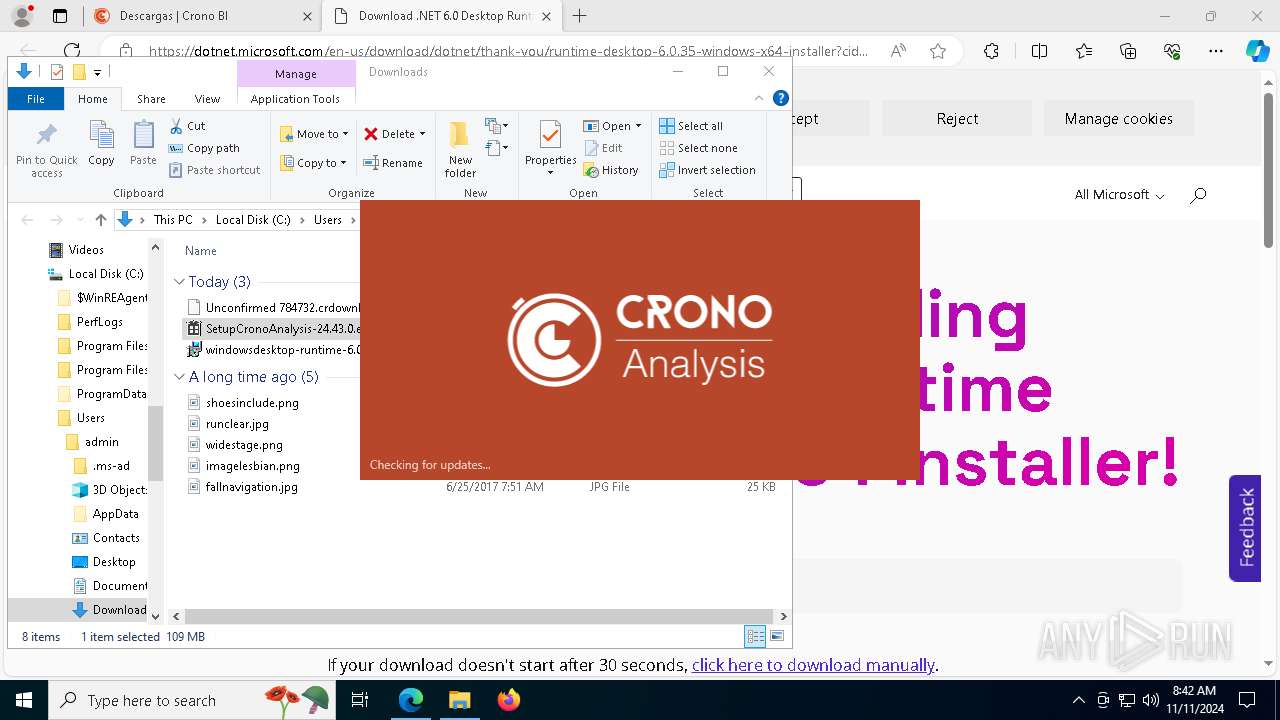Create a New folder
Screen dimensions: 1280x720
tap(460, 150)
